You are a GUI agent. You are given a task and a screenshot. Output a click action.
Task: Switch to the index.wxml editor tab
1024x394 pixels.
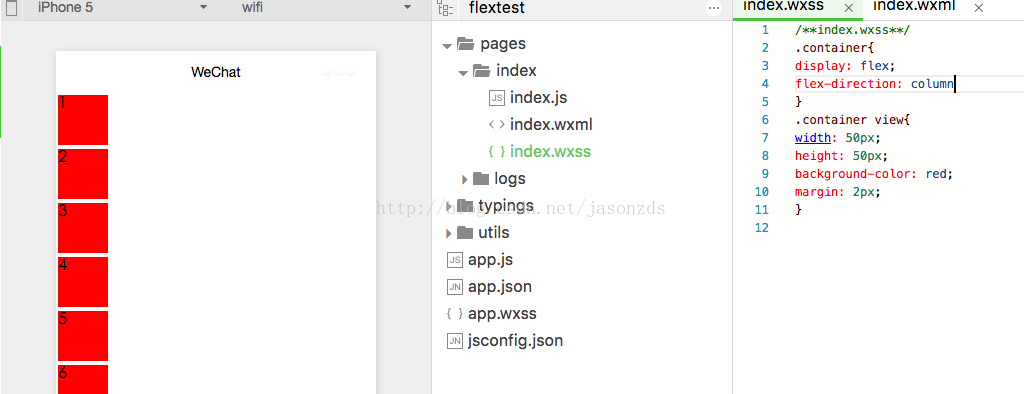point(914,7)
